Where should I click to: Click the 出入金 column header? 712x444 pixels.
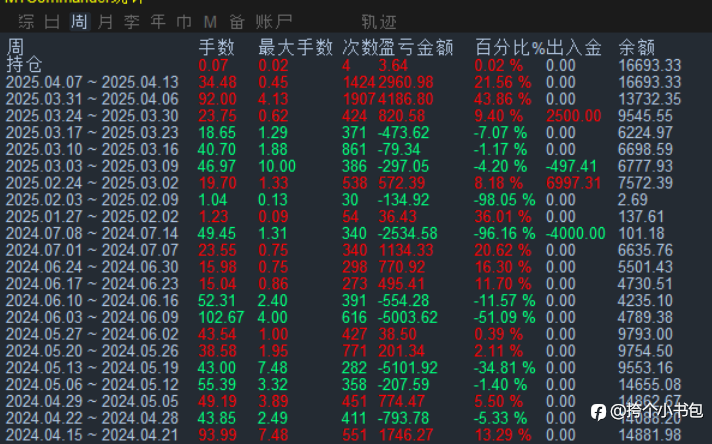[x=574, y=47]
